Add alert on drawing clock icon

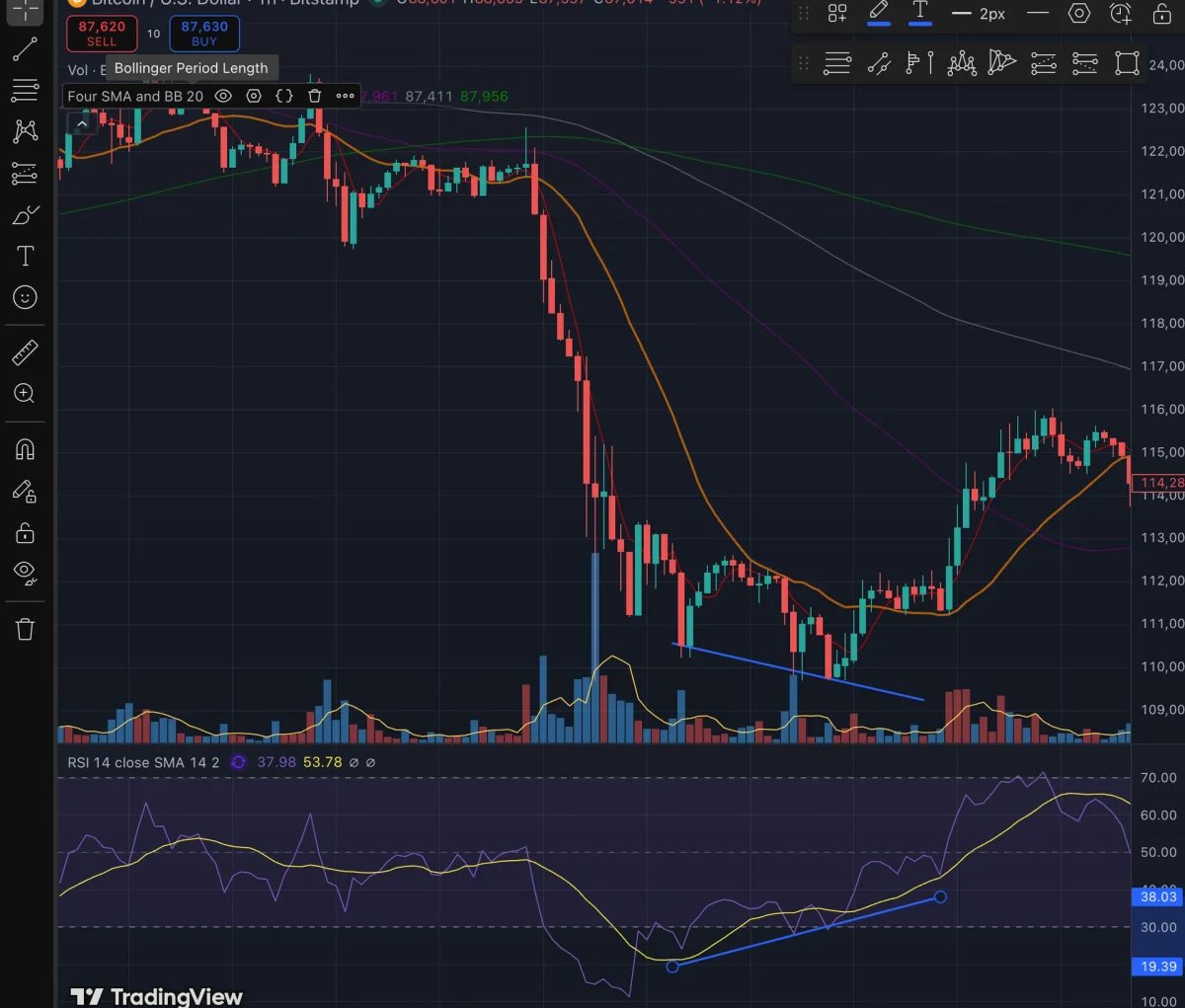(1121, 13)
